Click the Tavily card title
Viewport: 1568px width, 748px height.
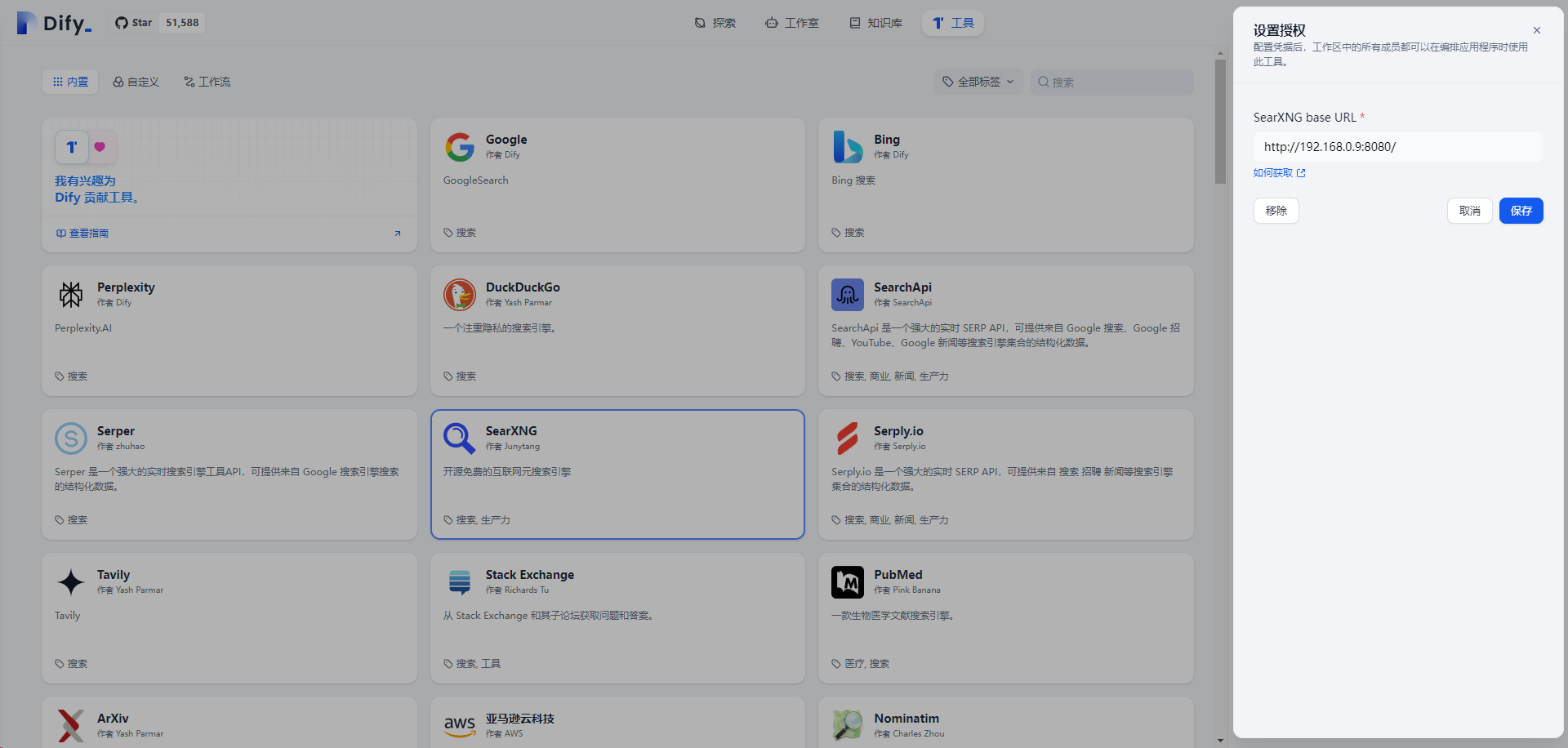tap(114, 575)
